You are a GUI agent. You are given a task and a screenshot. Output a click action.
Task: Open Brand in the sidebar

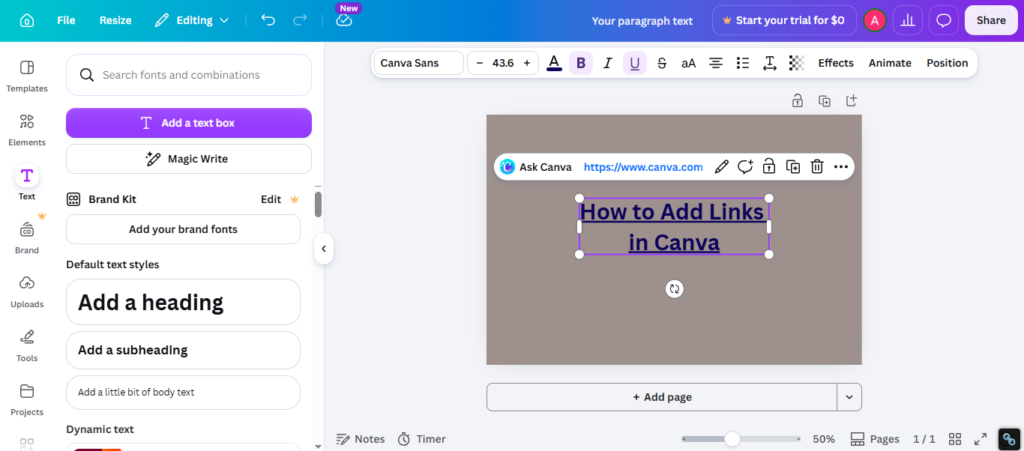[27, 238]
